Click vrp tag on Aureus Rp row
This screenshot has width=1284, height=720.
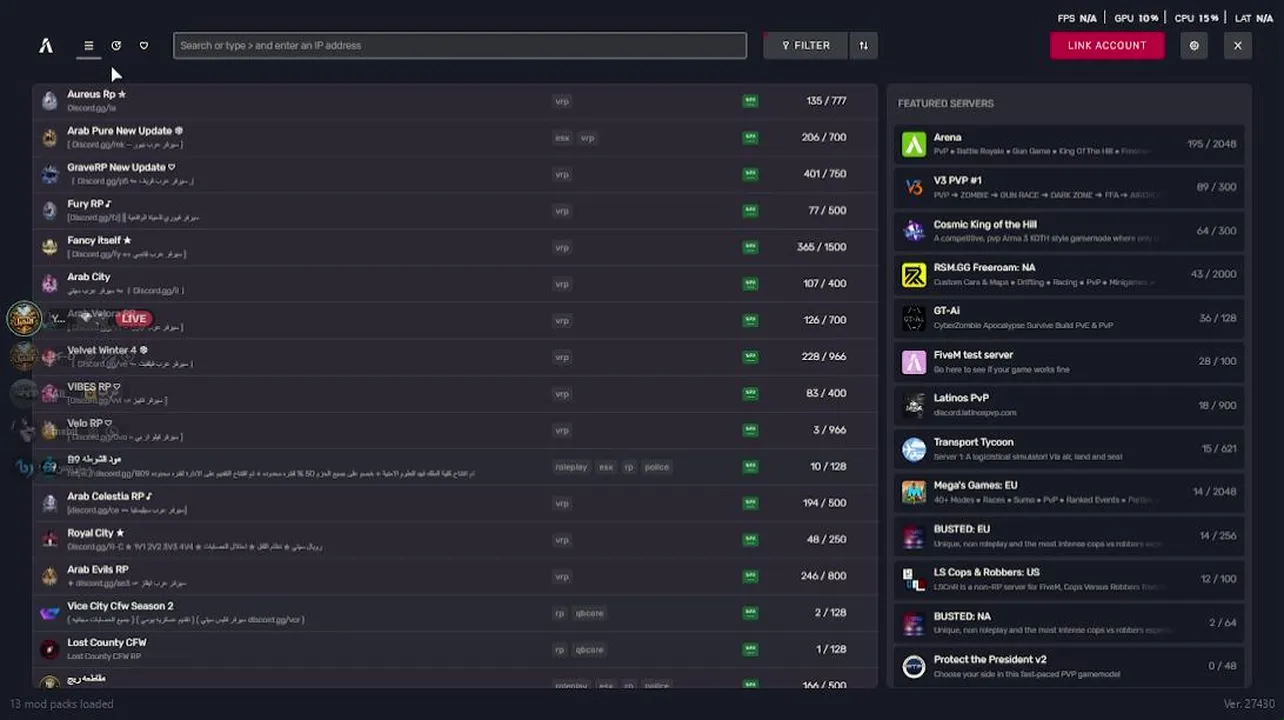click(x=562, y=101)
